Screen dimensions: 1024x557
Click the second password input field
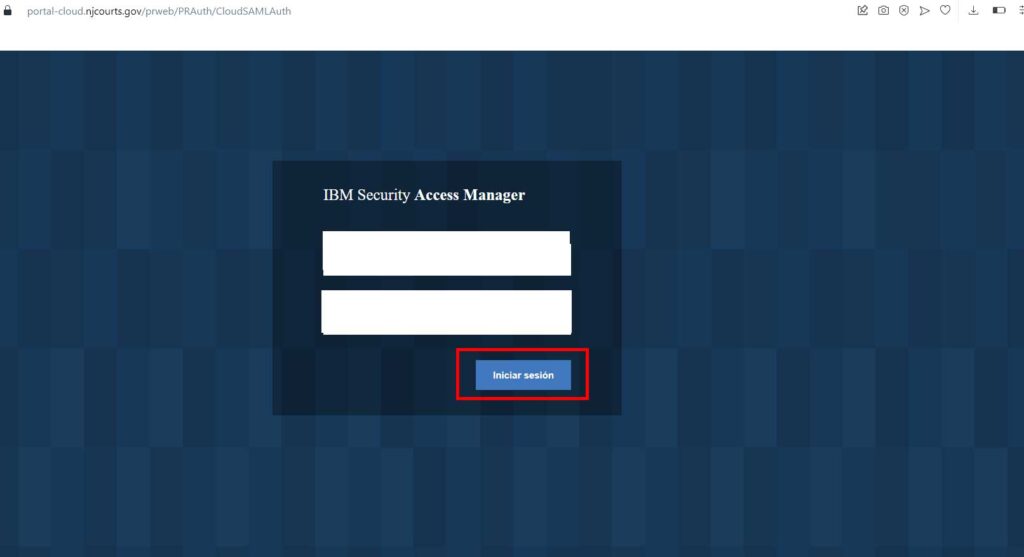pos(446,312)
